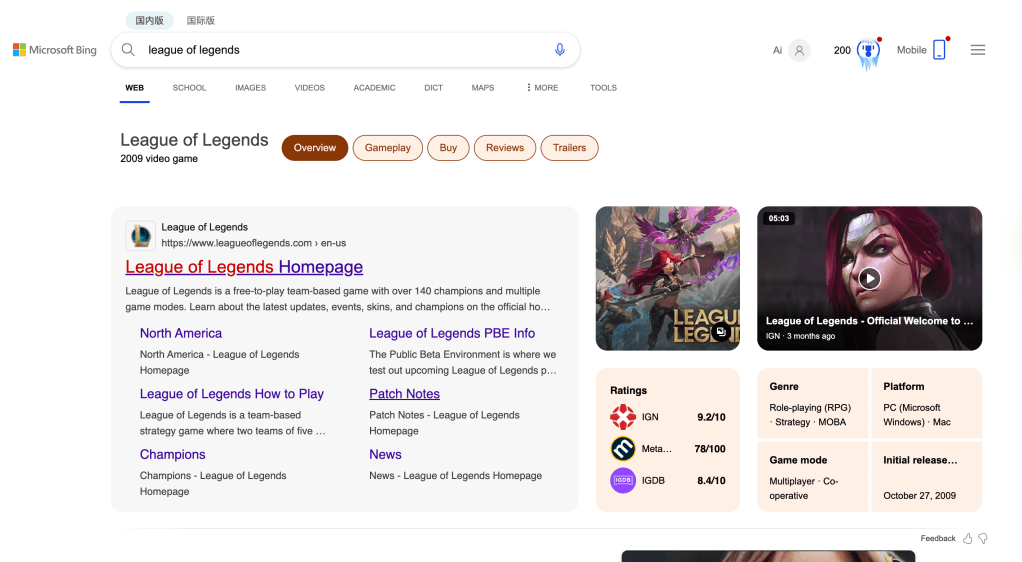Open the hamburger settings menu
1022x562 pixels.
(x=978, y=50)
